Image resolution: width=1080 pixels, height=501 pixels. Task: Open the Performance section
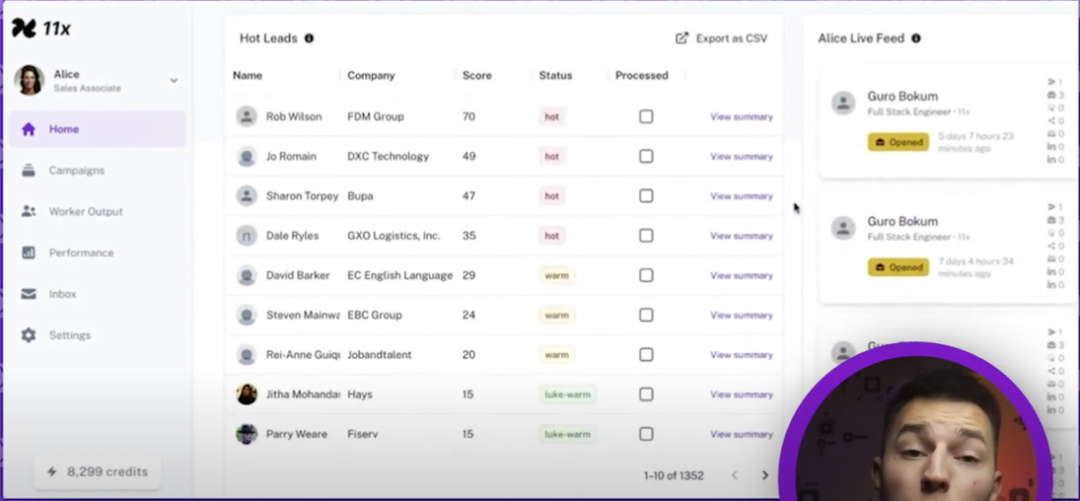(x=81, y=253)
